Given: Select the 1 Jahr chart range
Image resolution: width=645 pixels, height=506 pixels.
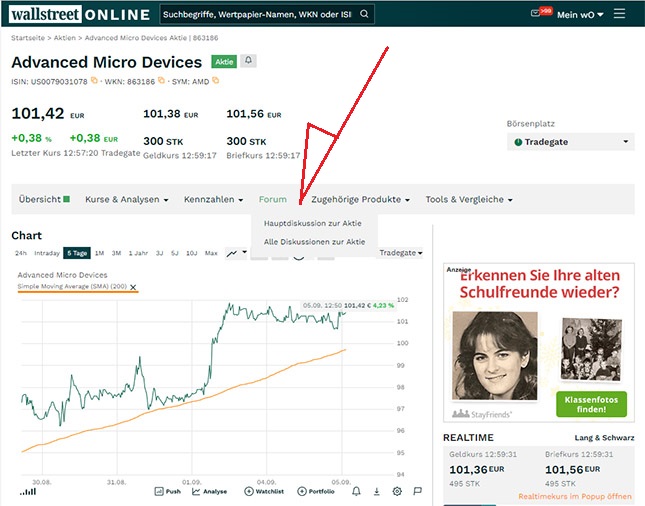Looking at the screenshot, I should [138, 253].
